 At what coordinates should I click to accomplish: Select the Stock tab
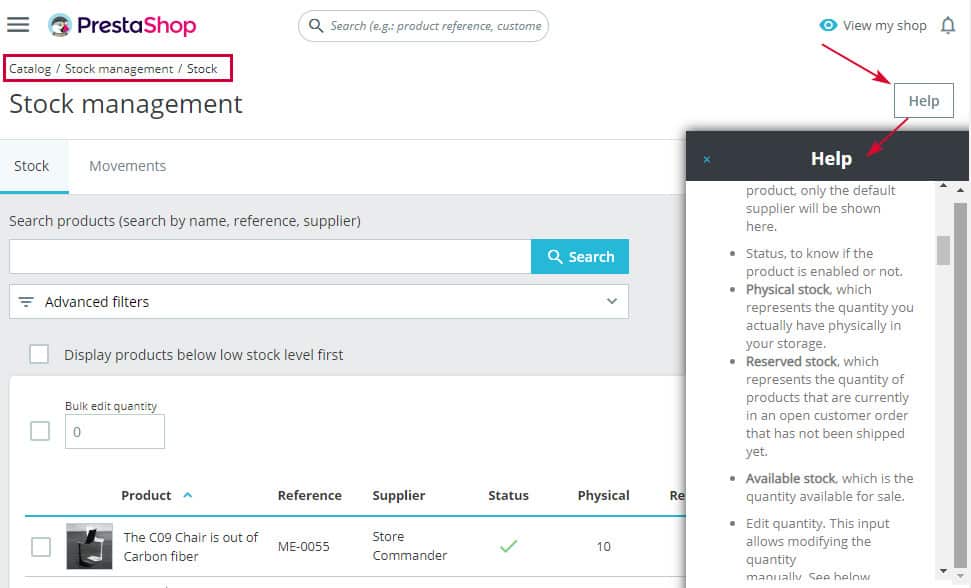pos(32,166)
